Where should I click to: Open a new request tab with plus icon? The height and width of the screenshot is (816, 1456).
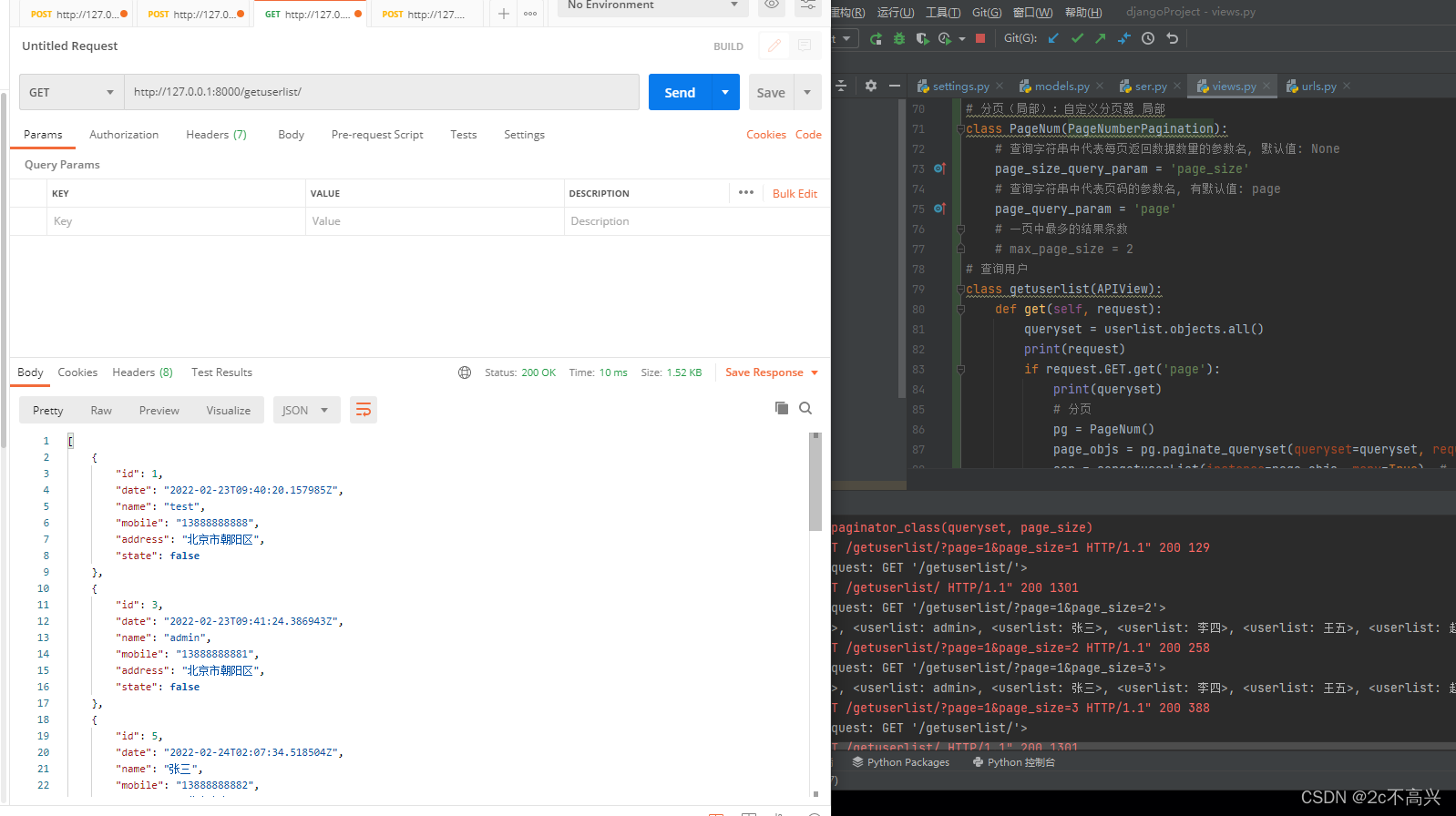503,14
